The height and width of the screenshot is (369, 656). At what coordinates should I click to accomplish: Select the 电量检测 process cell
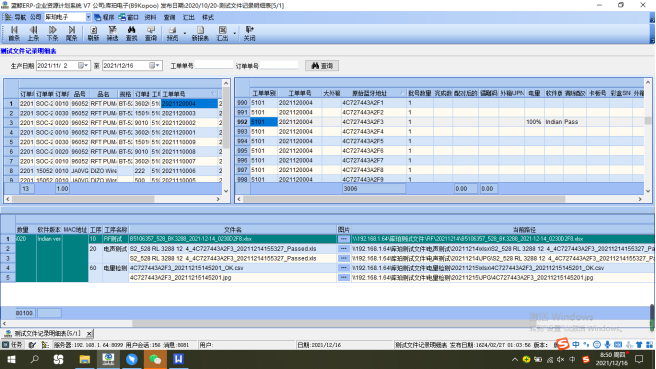[x=115, y=268]
